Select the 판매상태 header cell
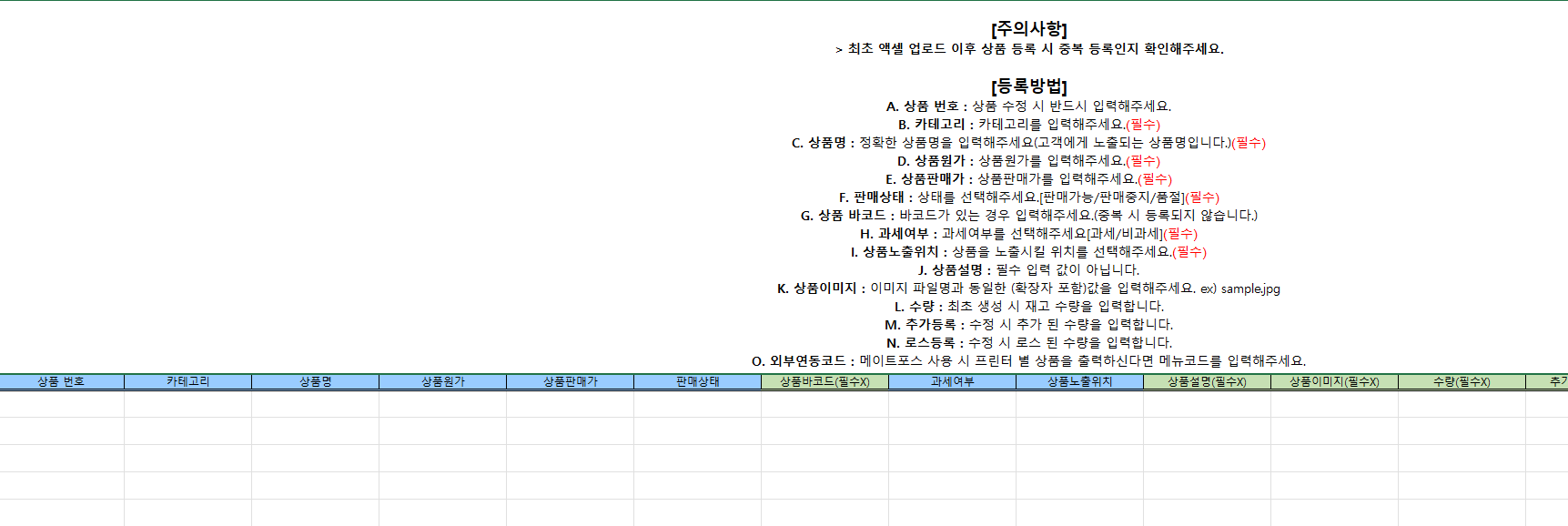 point(698,381)
